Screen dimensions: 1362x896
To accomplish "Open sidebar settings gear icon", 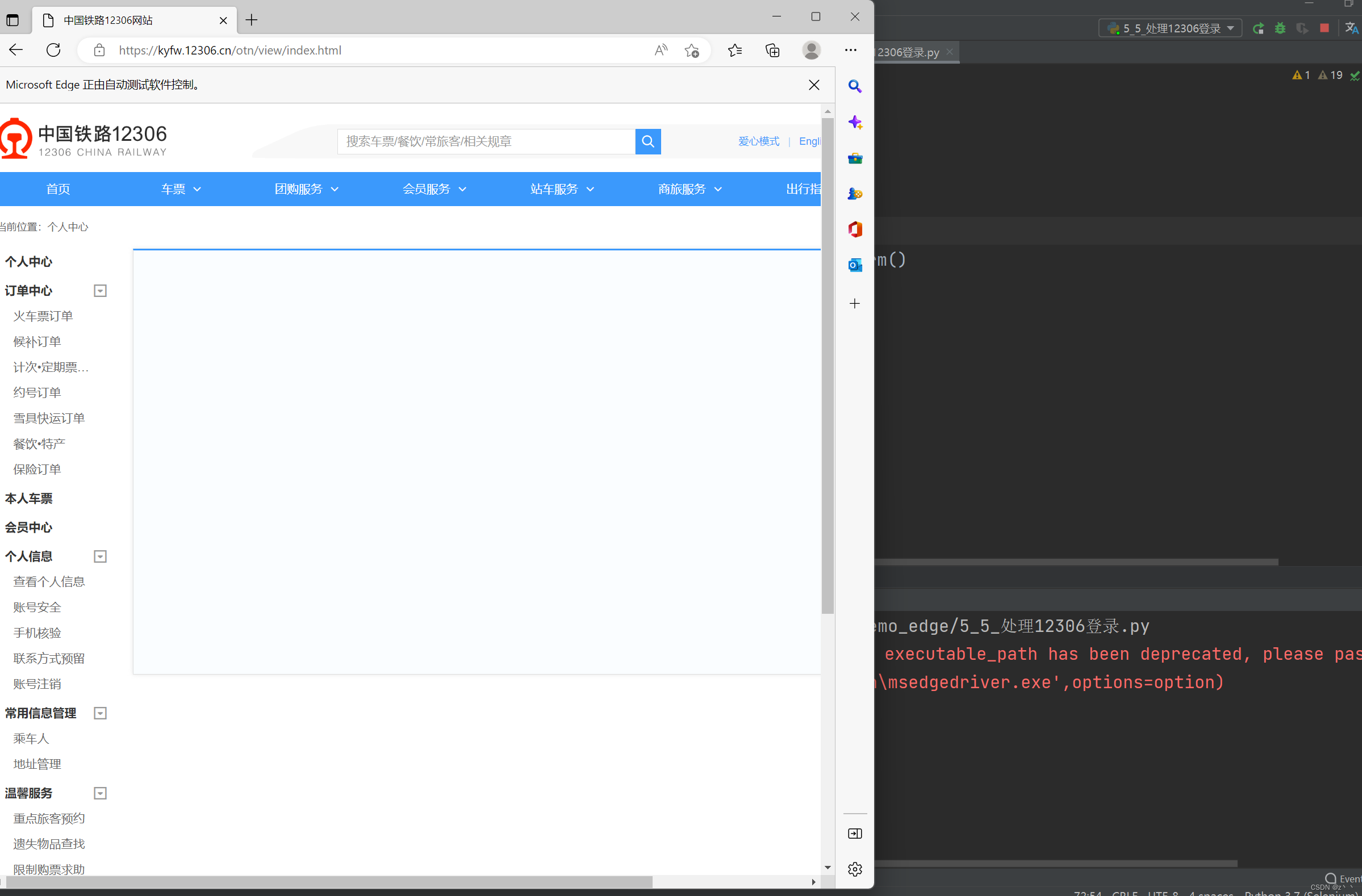I will point(855,869).
